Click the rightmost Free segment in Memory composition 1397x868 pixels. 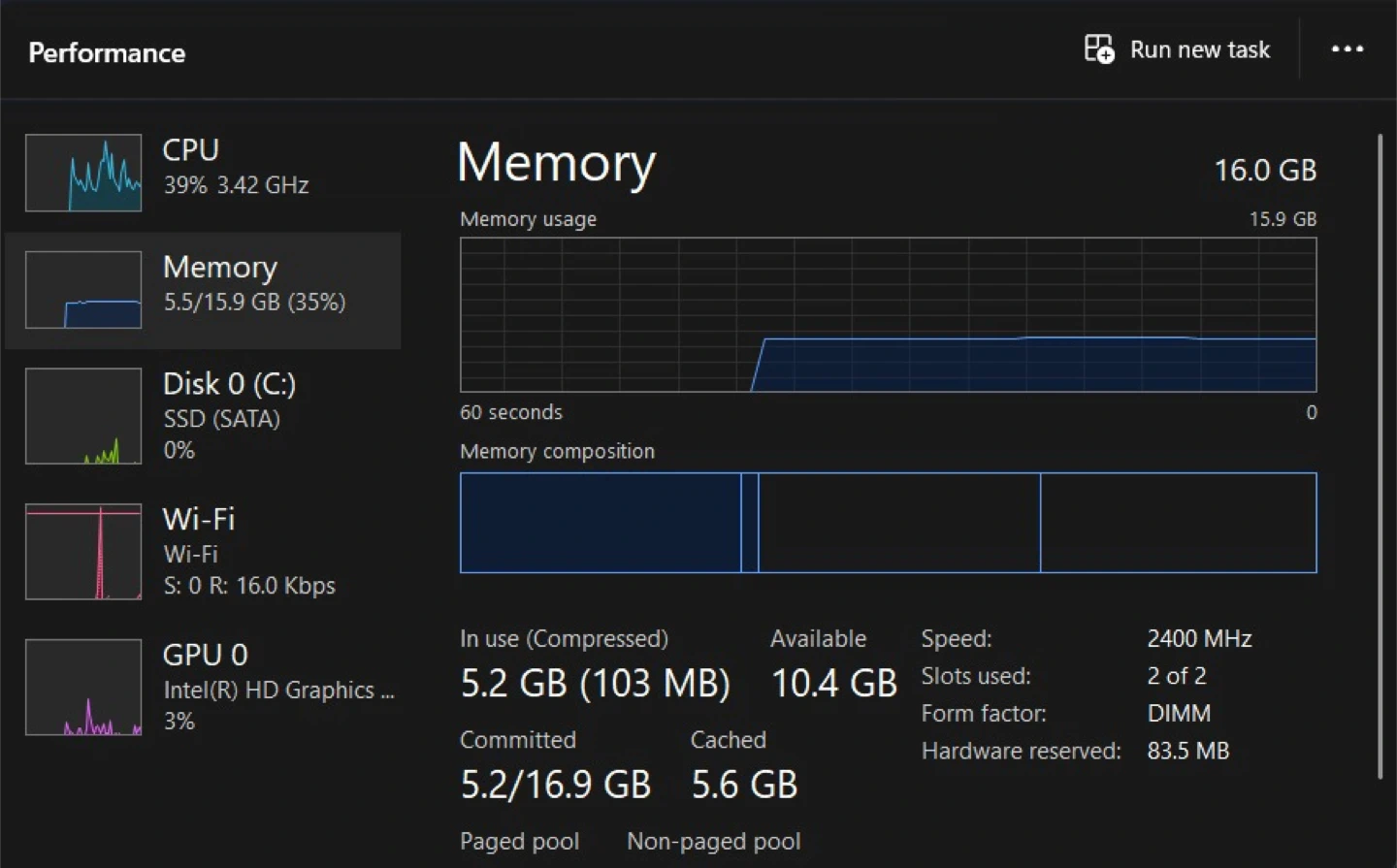click(1178, 523)
